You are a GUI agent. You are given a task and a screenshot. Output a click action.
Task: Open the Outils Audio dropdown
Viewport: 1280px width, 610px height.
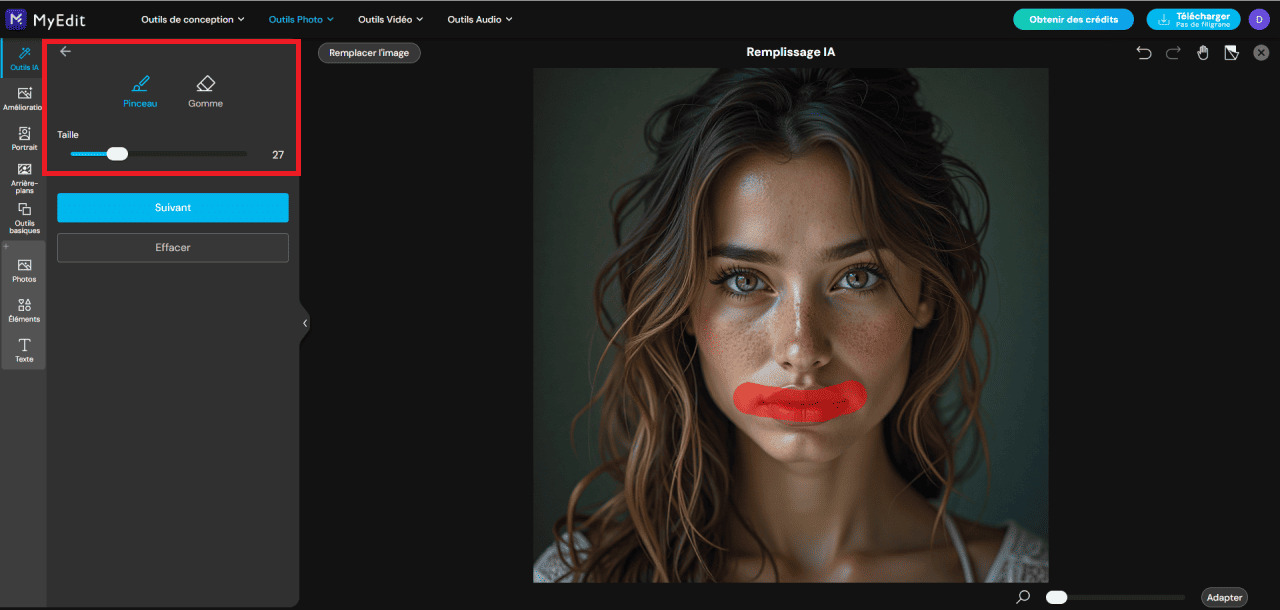[x=479, y=18]
